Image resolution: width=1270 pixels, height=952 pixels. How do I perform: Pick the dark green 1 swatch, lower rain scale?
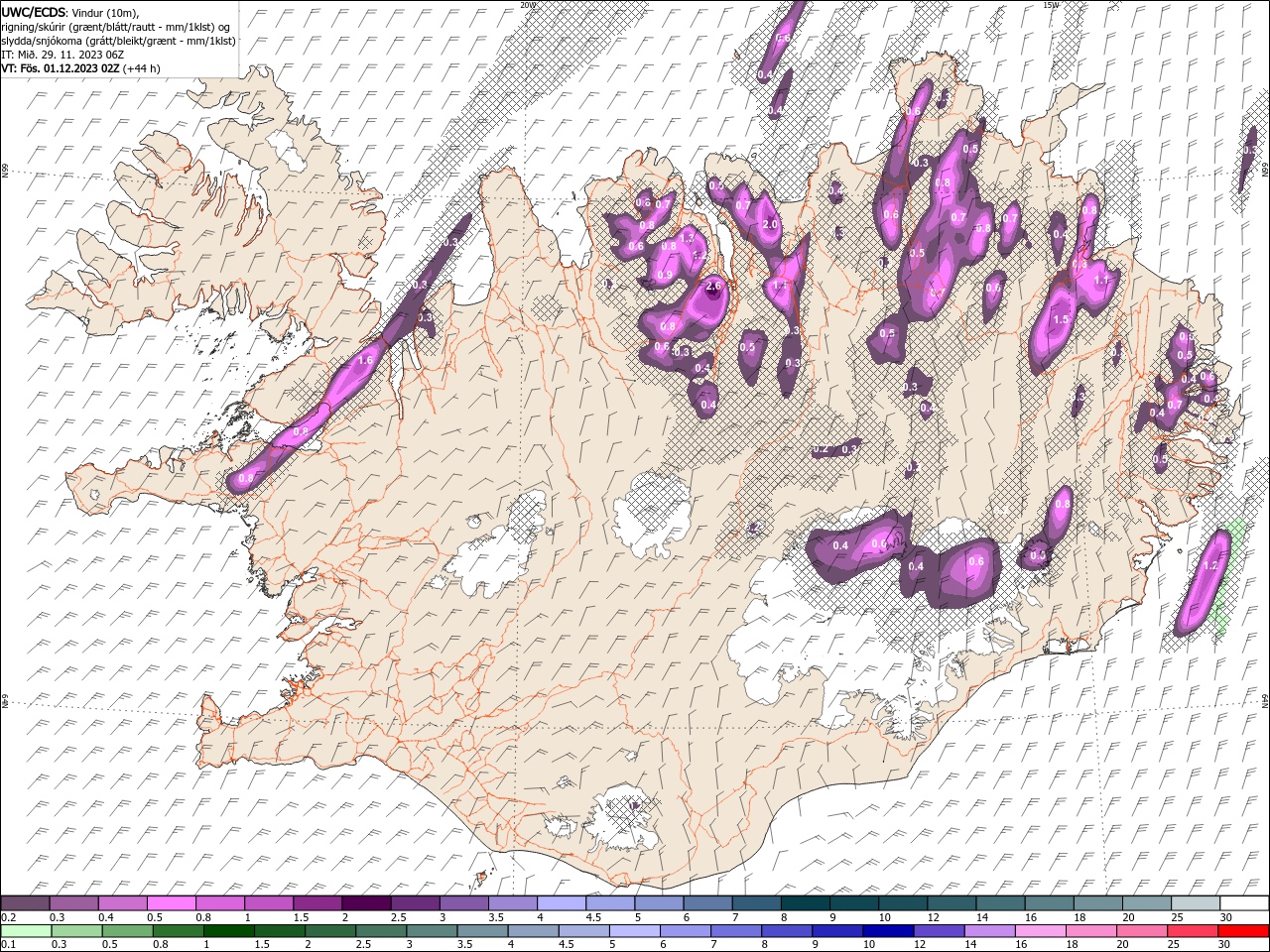[228, 931]
